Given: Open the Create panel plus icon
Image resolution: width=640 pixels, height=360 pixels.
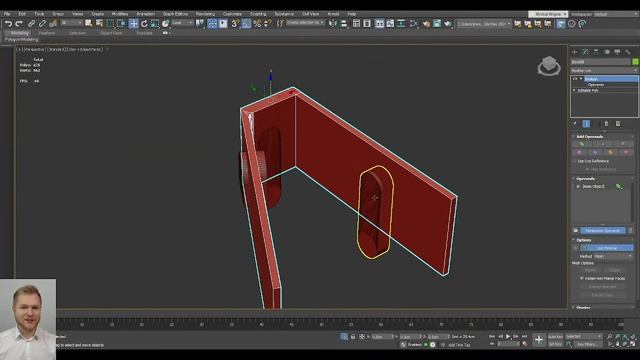Looking at the screenshot, I should point(575,52).
